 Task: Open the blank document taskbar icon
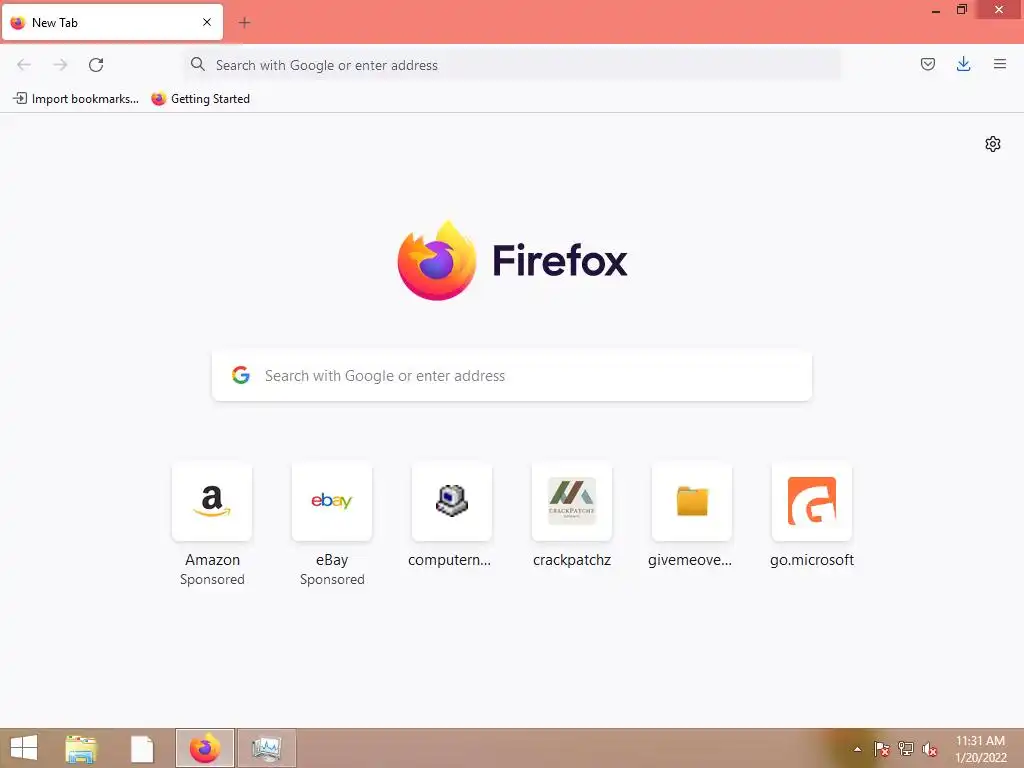click(142, 749)
